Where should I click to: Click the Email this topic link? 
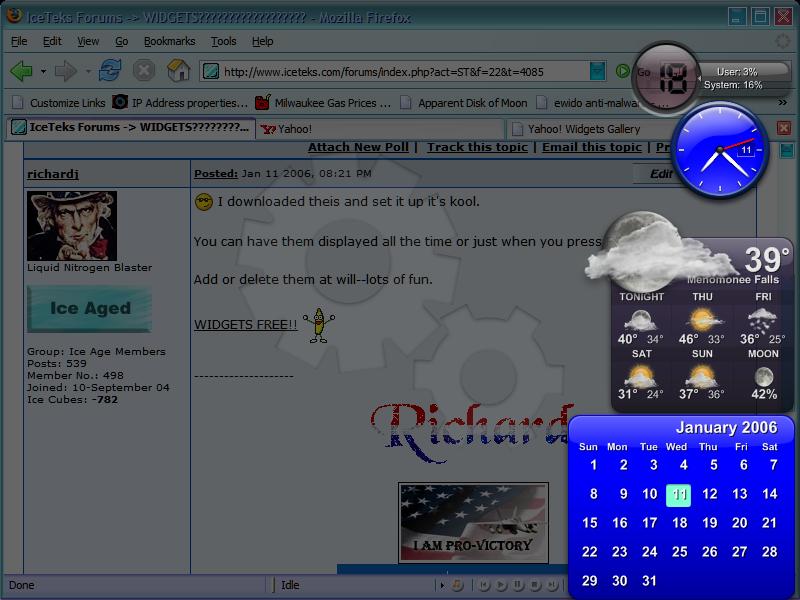point(591,147)
